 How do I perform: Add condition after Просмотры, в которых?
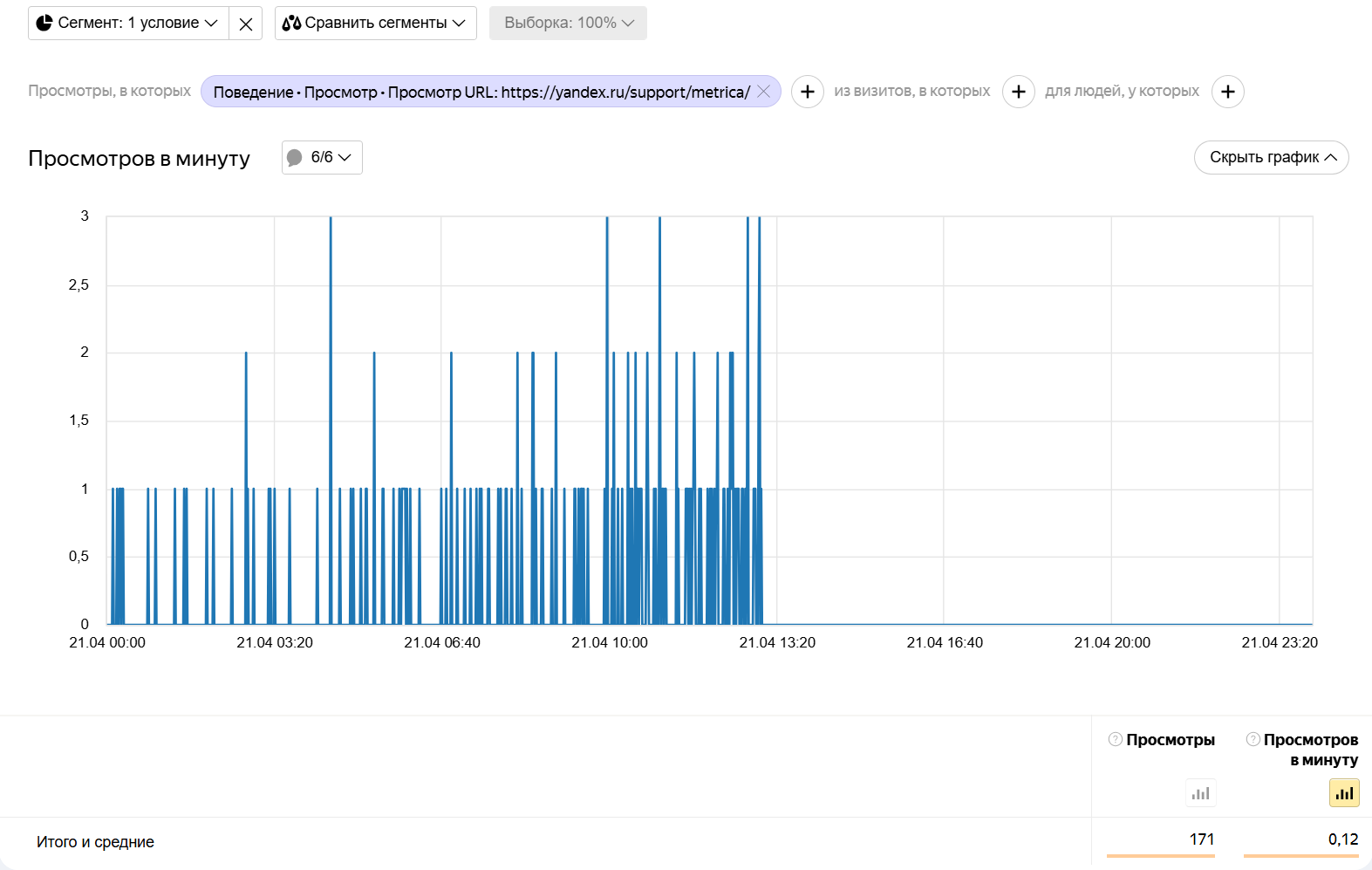coord(808,92)
